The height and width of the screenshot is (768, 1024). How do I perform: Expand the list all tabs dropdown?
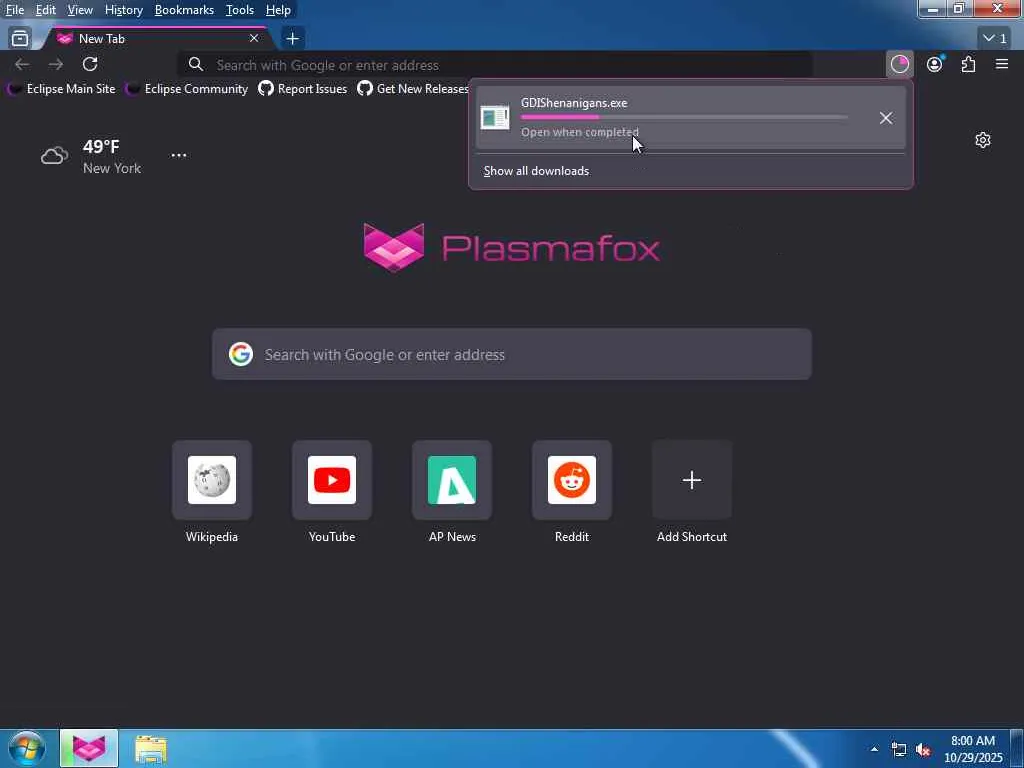pyautogui.click(x=995, y=39)
